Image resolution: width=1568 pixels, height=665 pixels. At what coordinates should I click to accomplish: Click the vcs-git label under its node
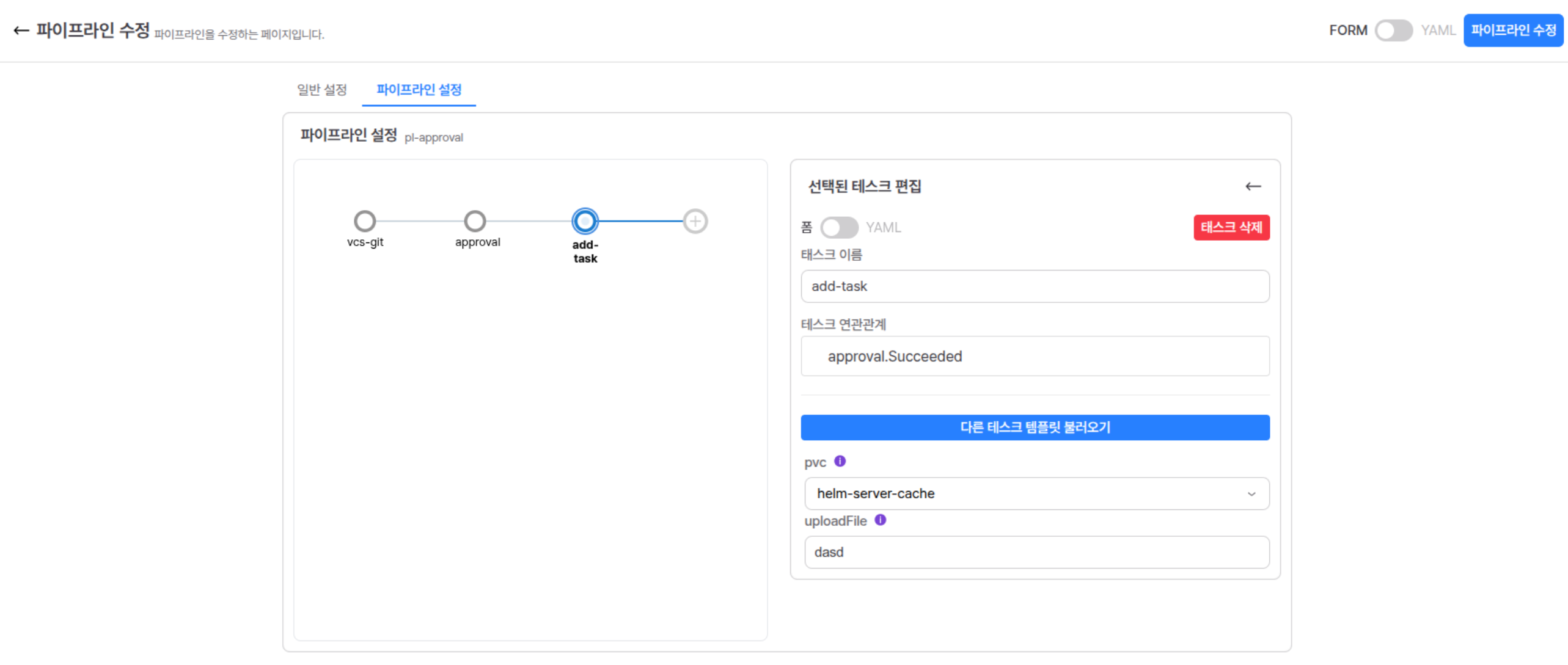(365, 242)
